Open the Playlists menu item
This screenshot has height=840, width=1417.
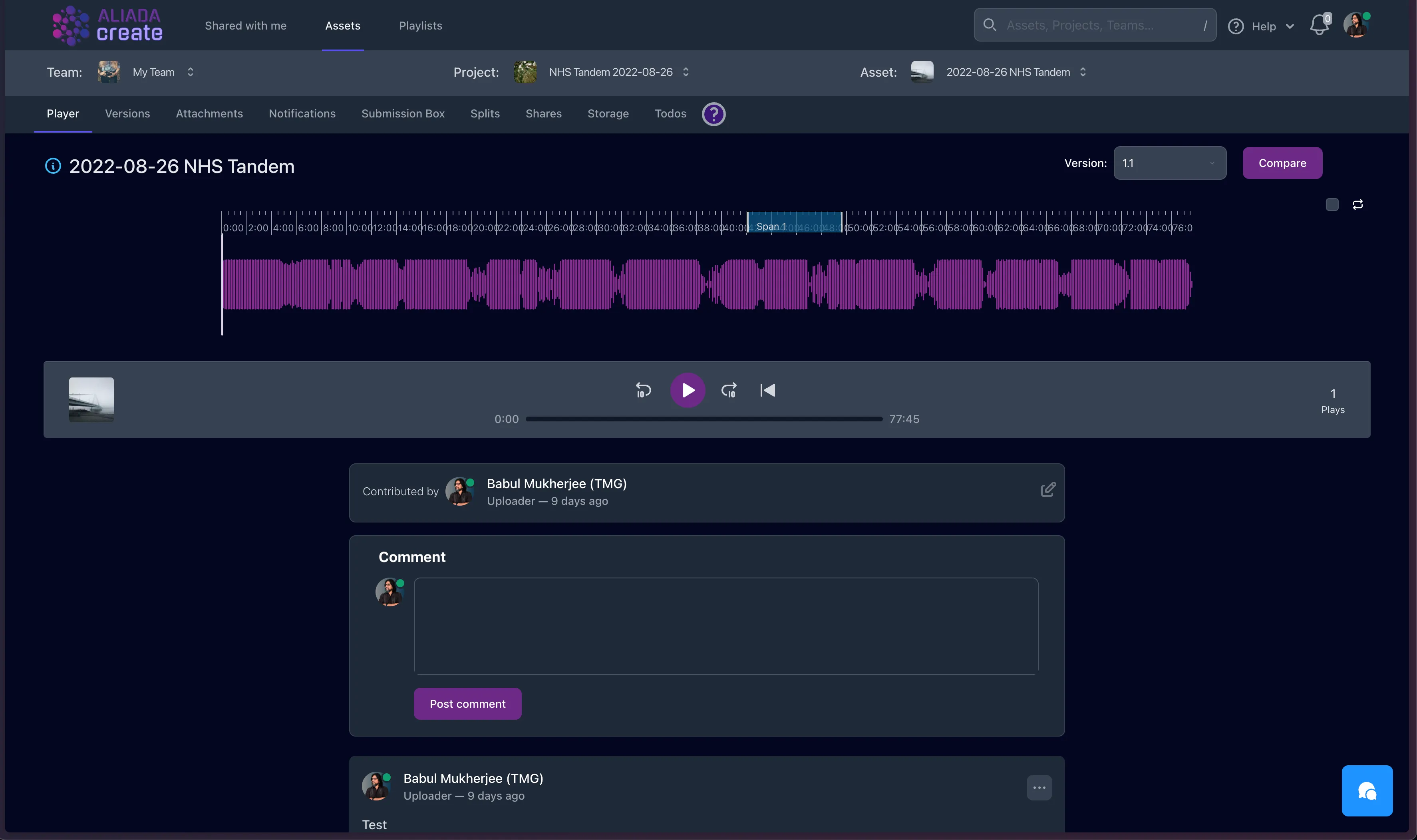420,26
